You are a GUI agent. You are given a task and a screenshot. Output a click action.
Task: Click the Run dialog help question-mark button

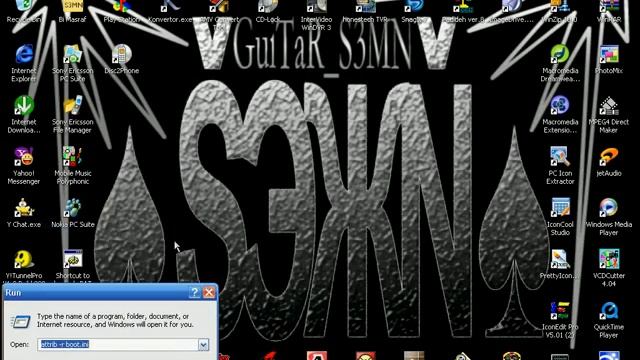[195, 292]
